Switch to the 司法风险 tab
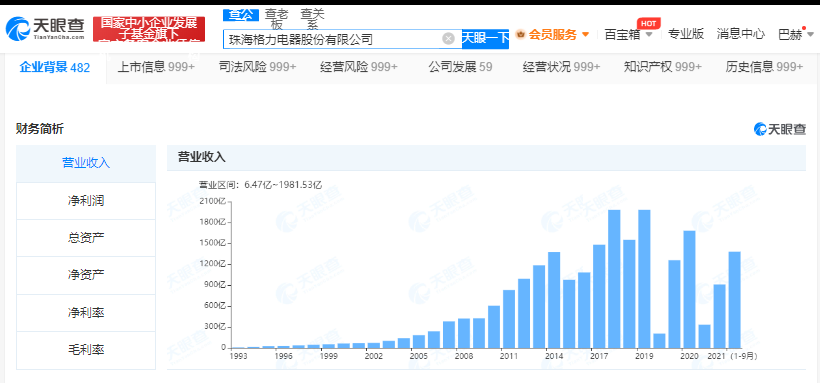This screenshot has width=820, height=383. coord(257,67)
